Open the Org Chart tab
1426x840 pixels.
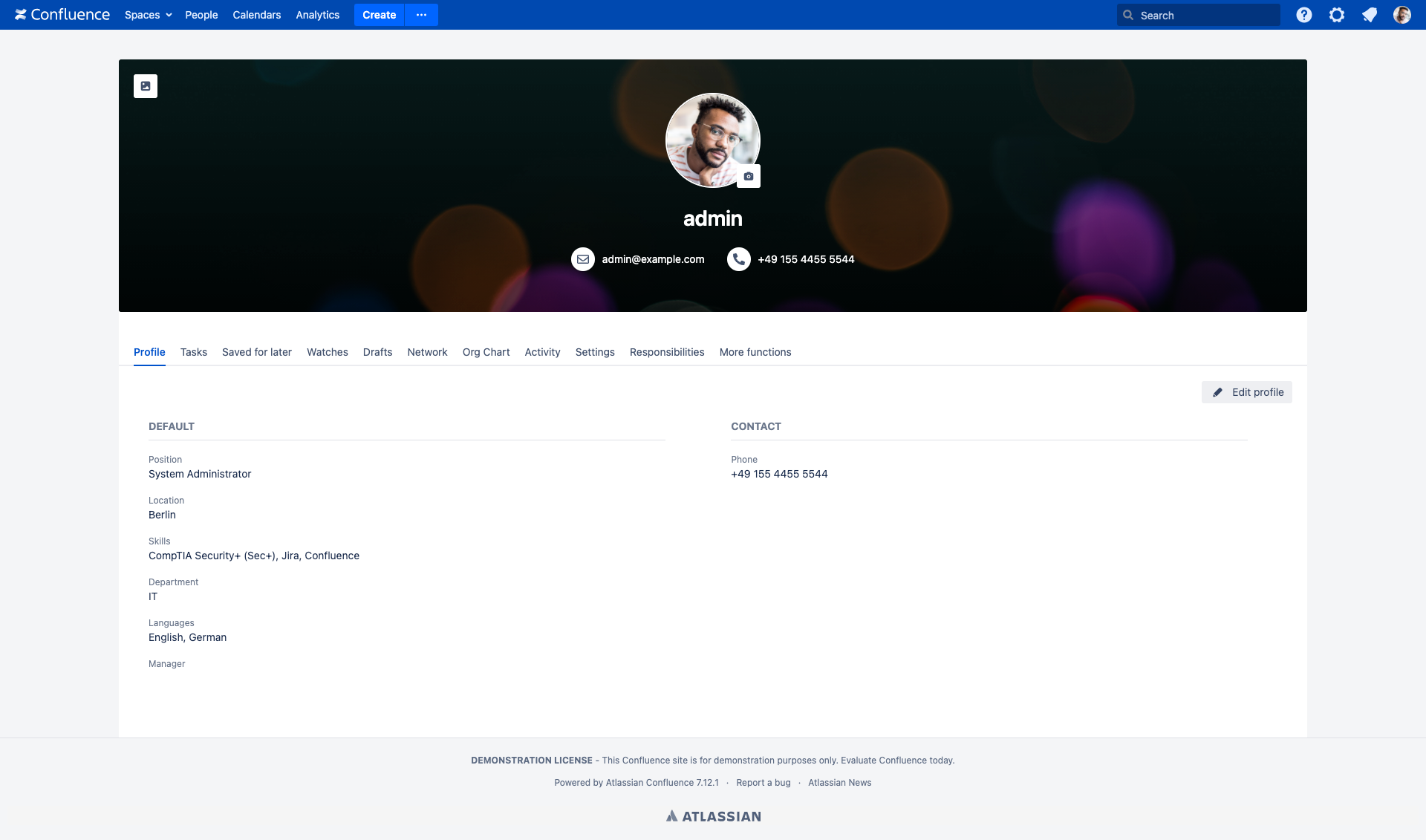click(486, 352)
